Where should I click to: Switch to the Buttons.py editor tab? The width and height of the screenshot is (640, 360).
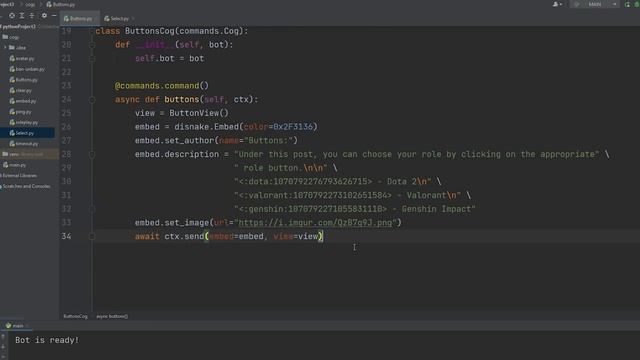coord(80,18)
